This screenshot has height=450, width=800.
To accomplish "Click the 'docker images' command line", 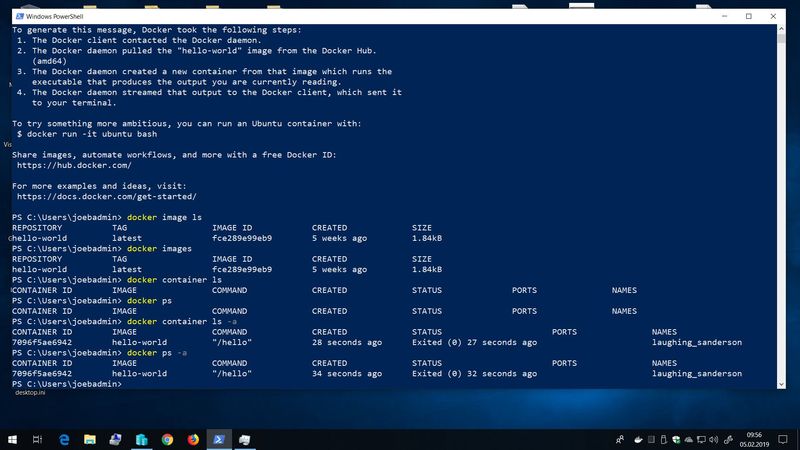I will 159,248.
